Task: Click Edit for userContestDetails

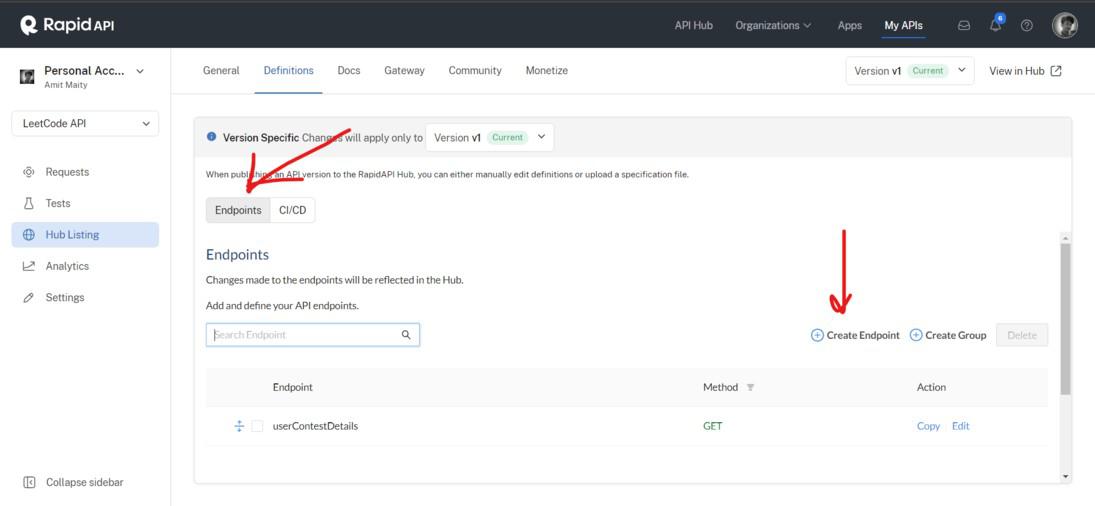Action: (x=961, y=426)
